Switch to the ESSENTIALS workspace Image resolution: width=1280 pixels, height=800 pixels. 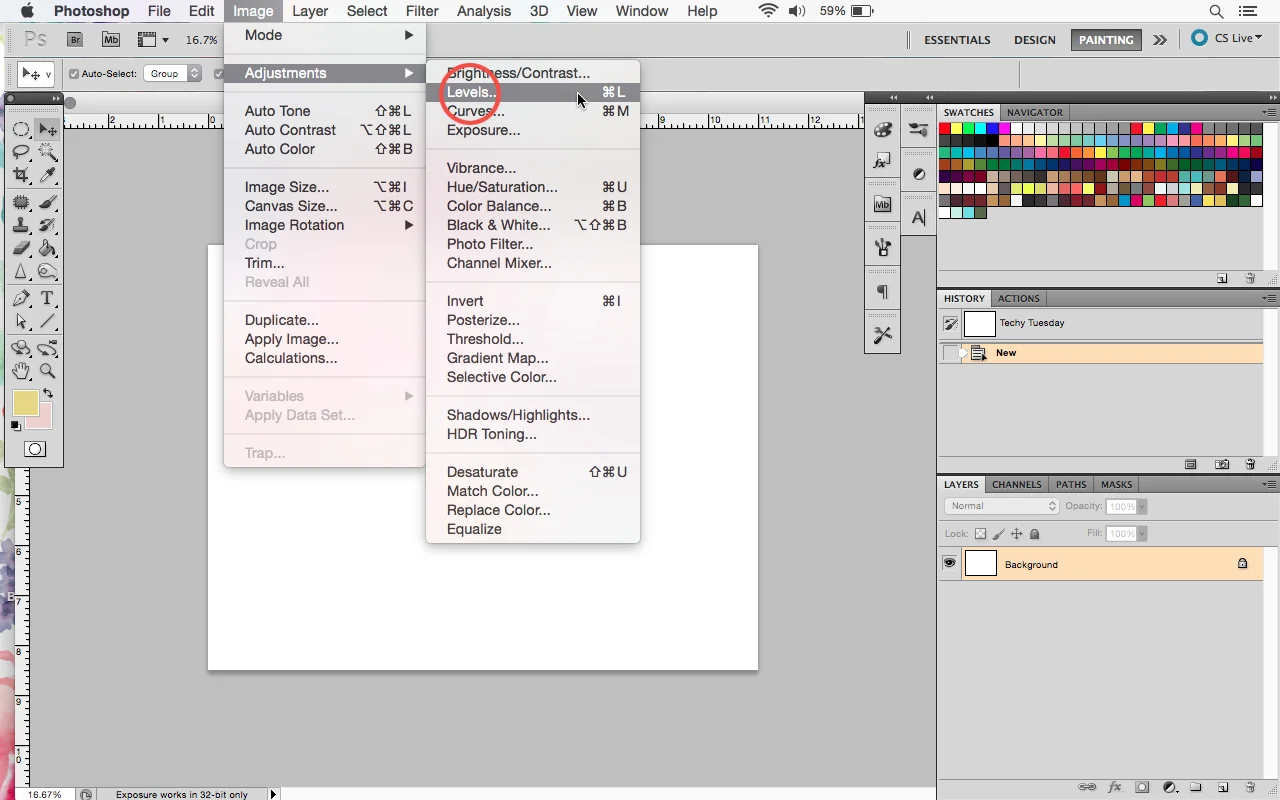[957, 40]
